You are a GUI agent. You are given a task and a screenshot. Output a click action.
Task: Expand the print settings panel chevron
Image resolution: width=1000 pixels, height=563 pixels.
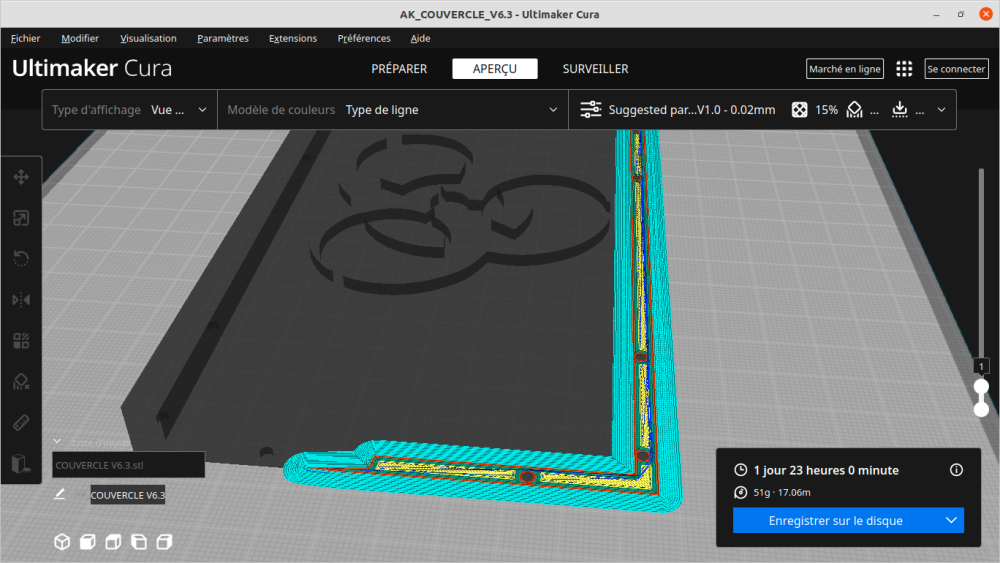coord(941,110)
